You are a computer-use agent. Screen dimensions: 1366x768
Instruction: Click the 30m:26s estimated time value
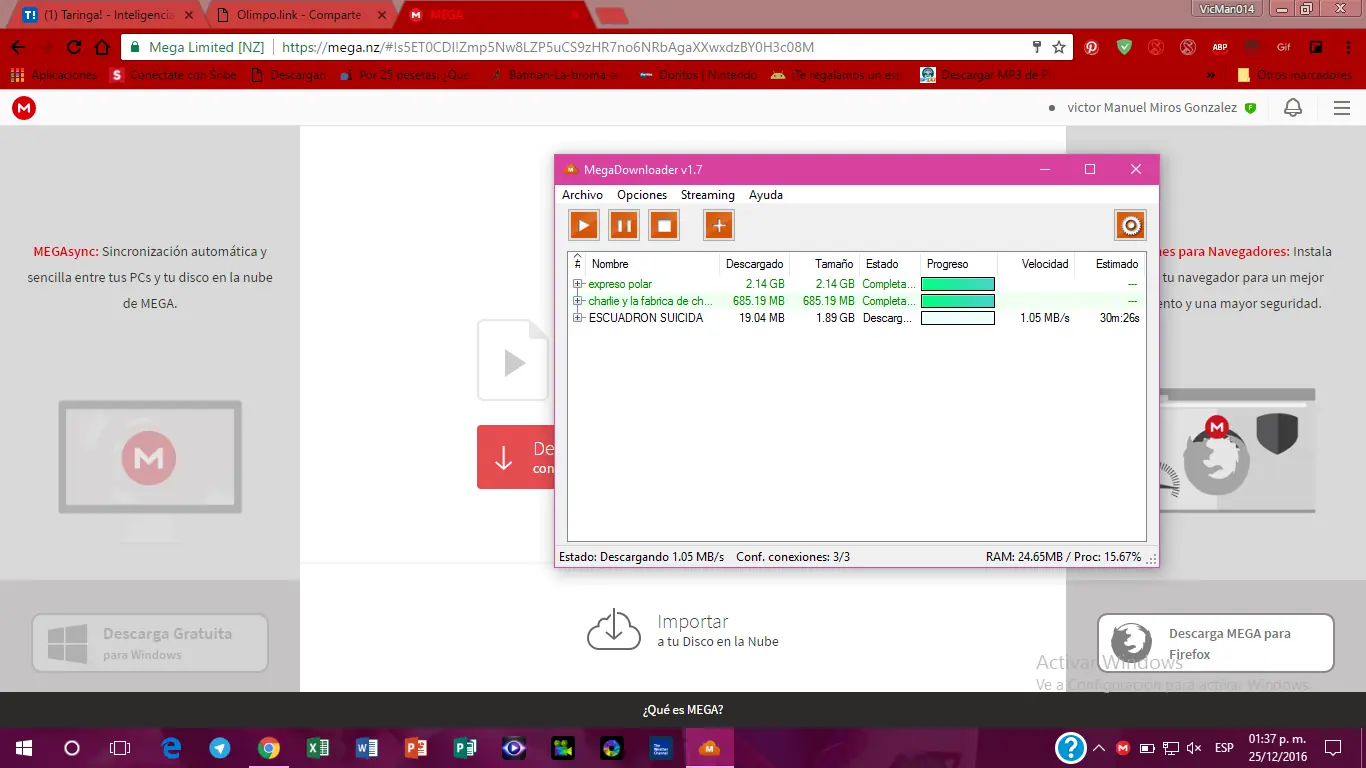click(1119, 318)
